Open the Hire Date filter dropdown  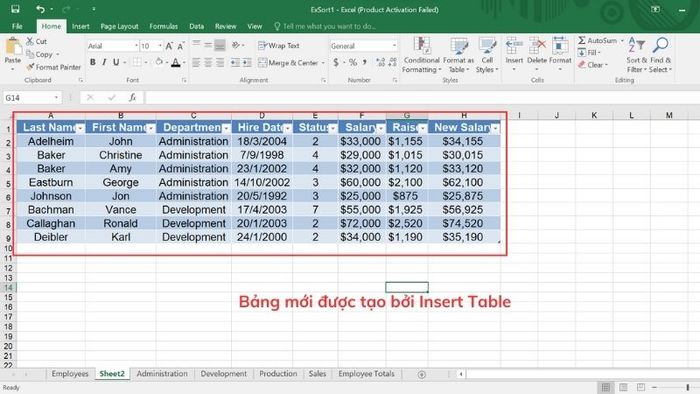point(288,129)
